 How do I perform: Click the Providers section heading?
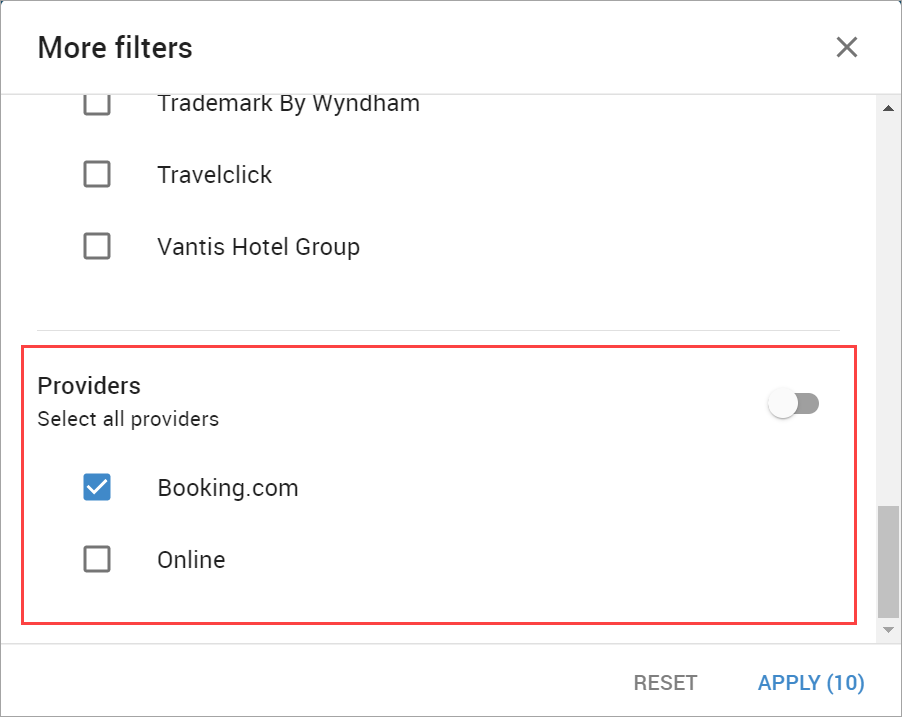coord(89,386)
